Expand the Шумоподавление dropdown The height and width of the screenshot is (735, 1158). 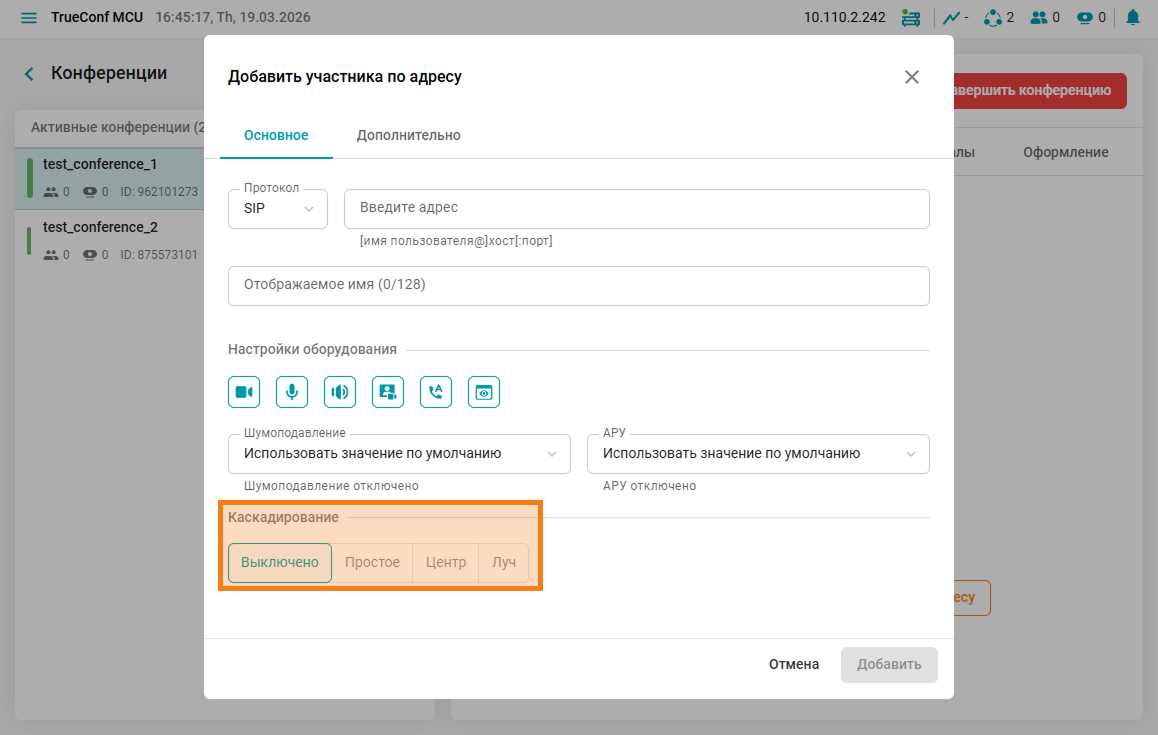(x=399, y=453)
